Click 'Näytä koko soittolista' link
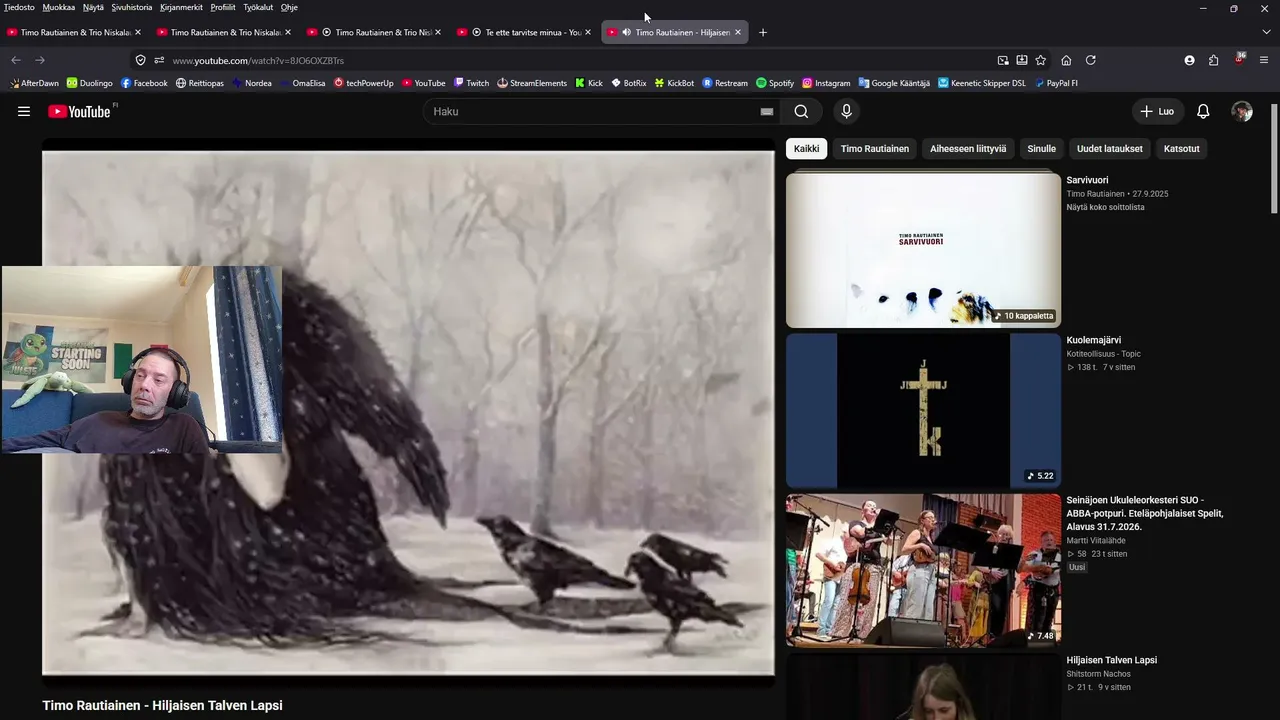The width and height of the screenshot is (1280, 720). click(x=1105, y=207)
